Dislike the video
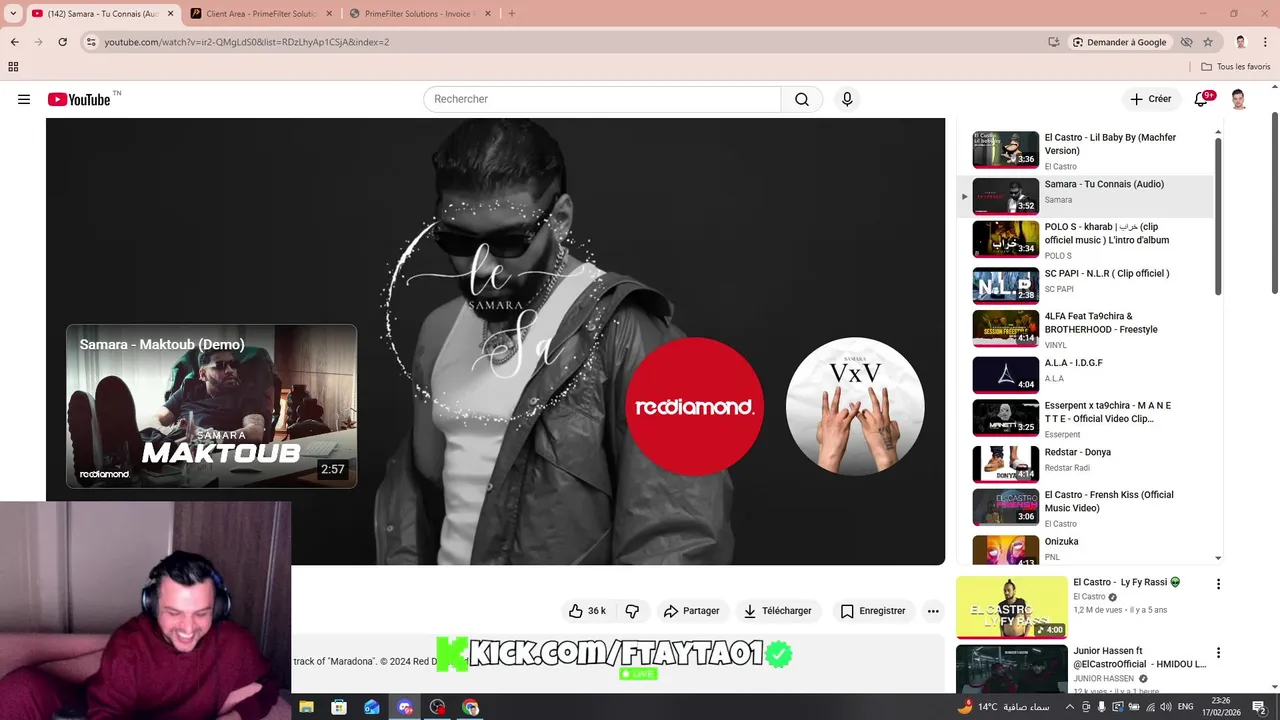The image size is (1280, 720). tap(632, 611)
